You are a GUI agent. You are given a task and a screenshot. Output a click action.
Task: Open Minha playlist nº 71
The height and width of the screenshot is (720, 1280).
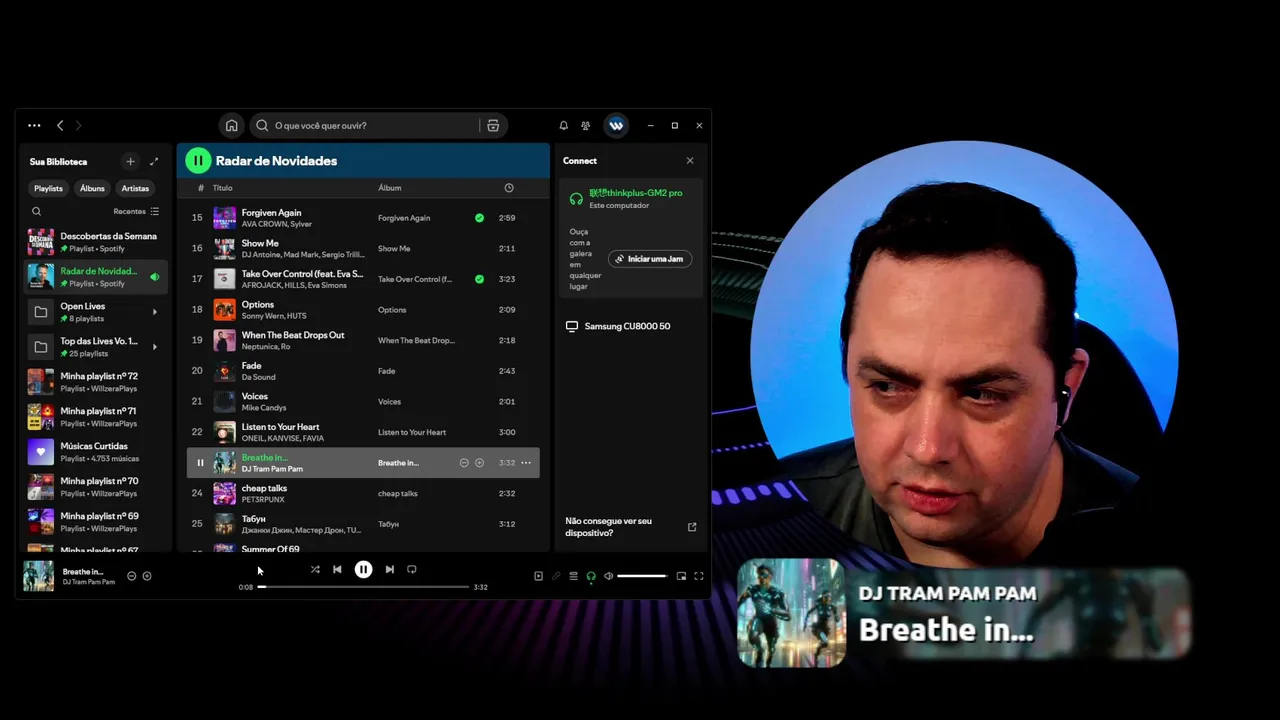coord(96,417)
